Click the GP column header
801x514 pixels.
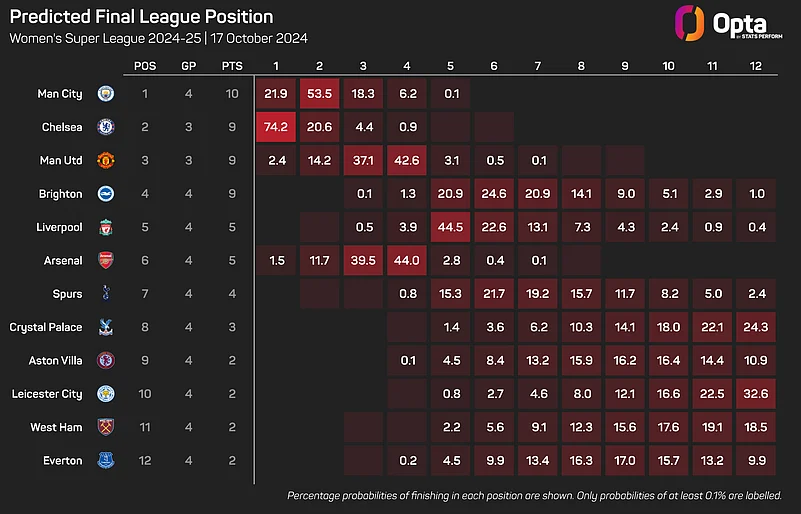point(189,66)
